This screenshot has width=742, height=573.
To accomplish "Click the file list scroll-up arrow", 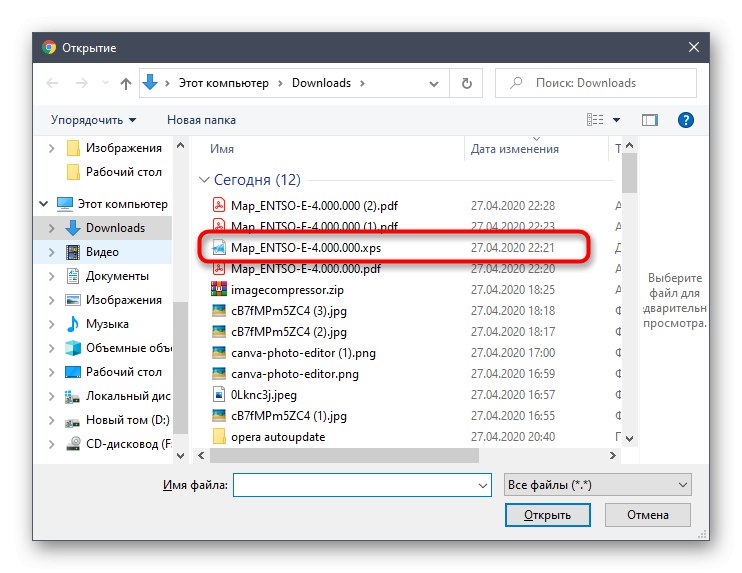I will pos(629,145).
